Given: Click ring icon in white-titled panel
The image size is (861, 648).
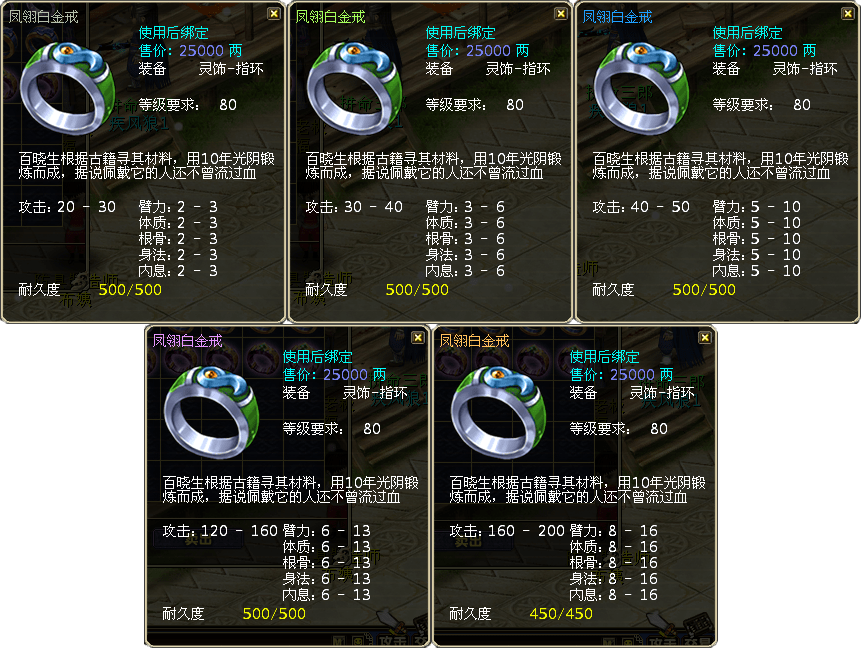Looking at the screenshot, I should [x=68, y=88].
